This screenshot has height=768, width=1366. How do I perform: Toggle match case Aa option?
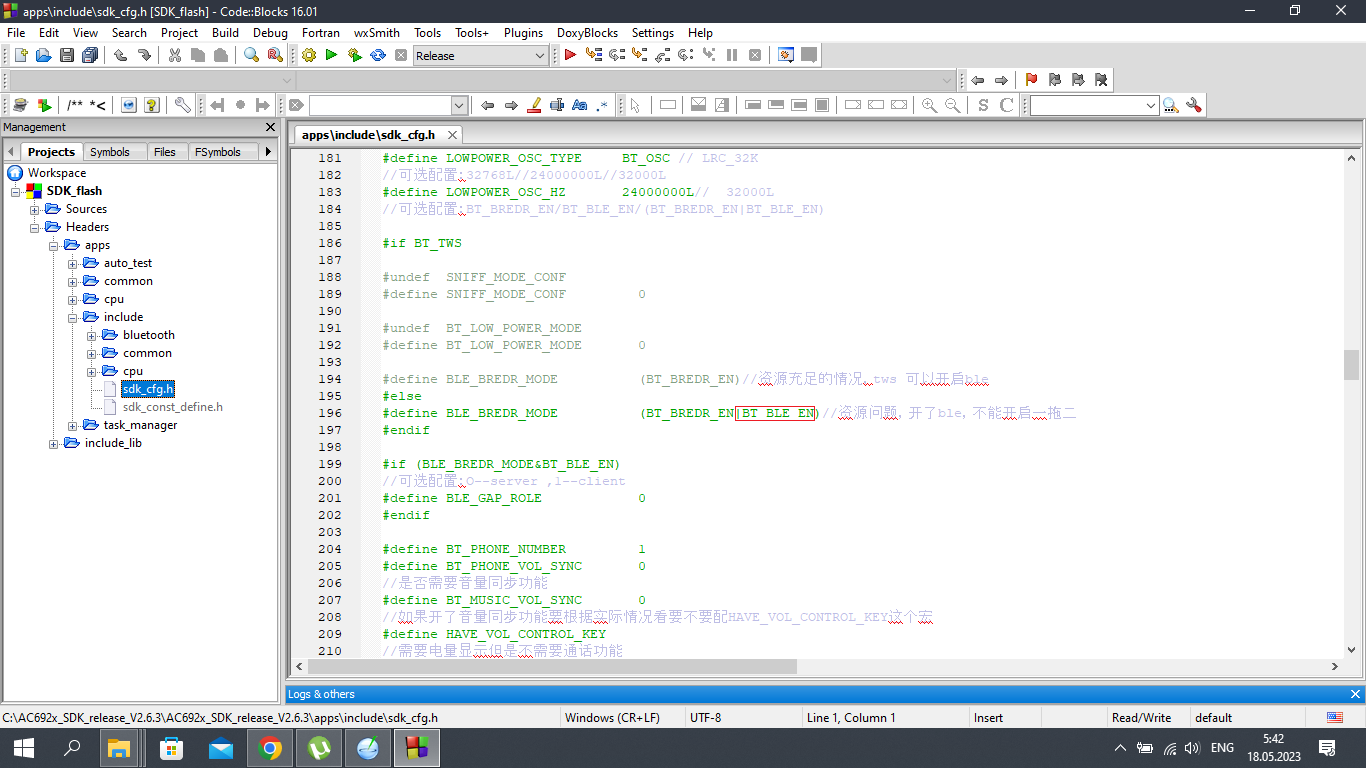[579, 105]
